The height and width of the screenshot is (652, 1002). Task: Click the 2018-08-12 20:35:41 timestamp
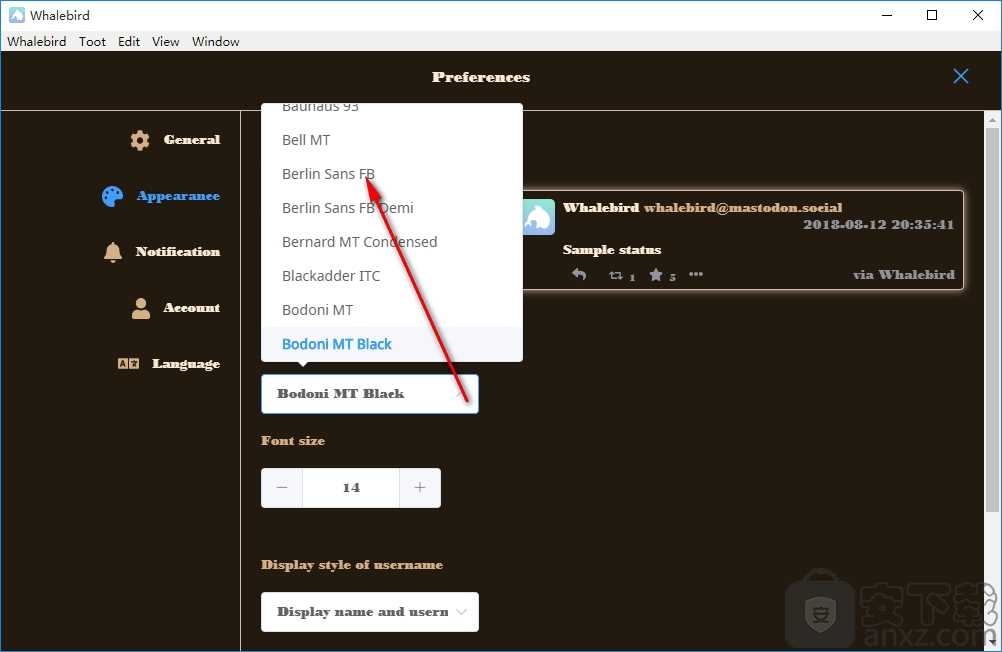pos(879,224)
